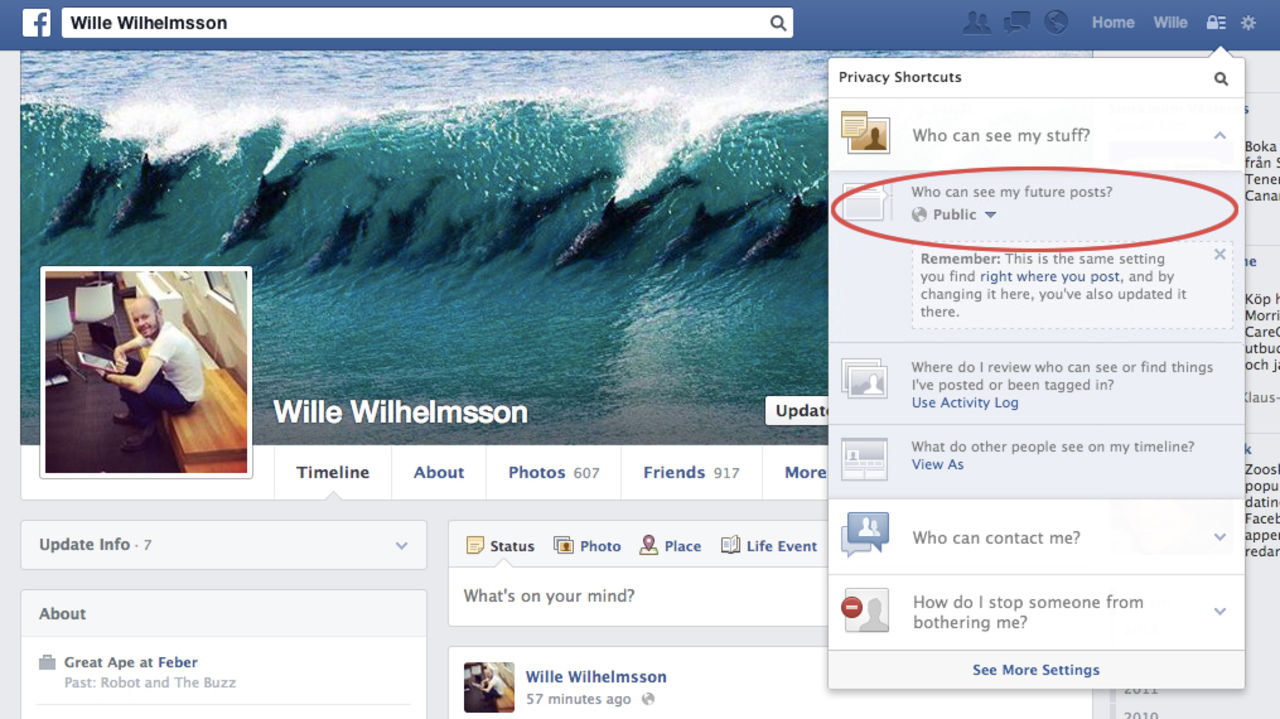The image size is (1280, 719).
Task: Click the search magnifier in top bar
Action: coord(777,23)
